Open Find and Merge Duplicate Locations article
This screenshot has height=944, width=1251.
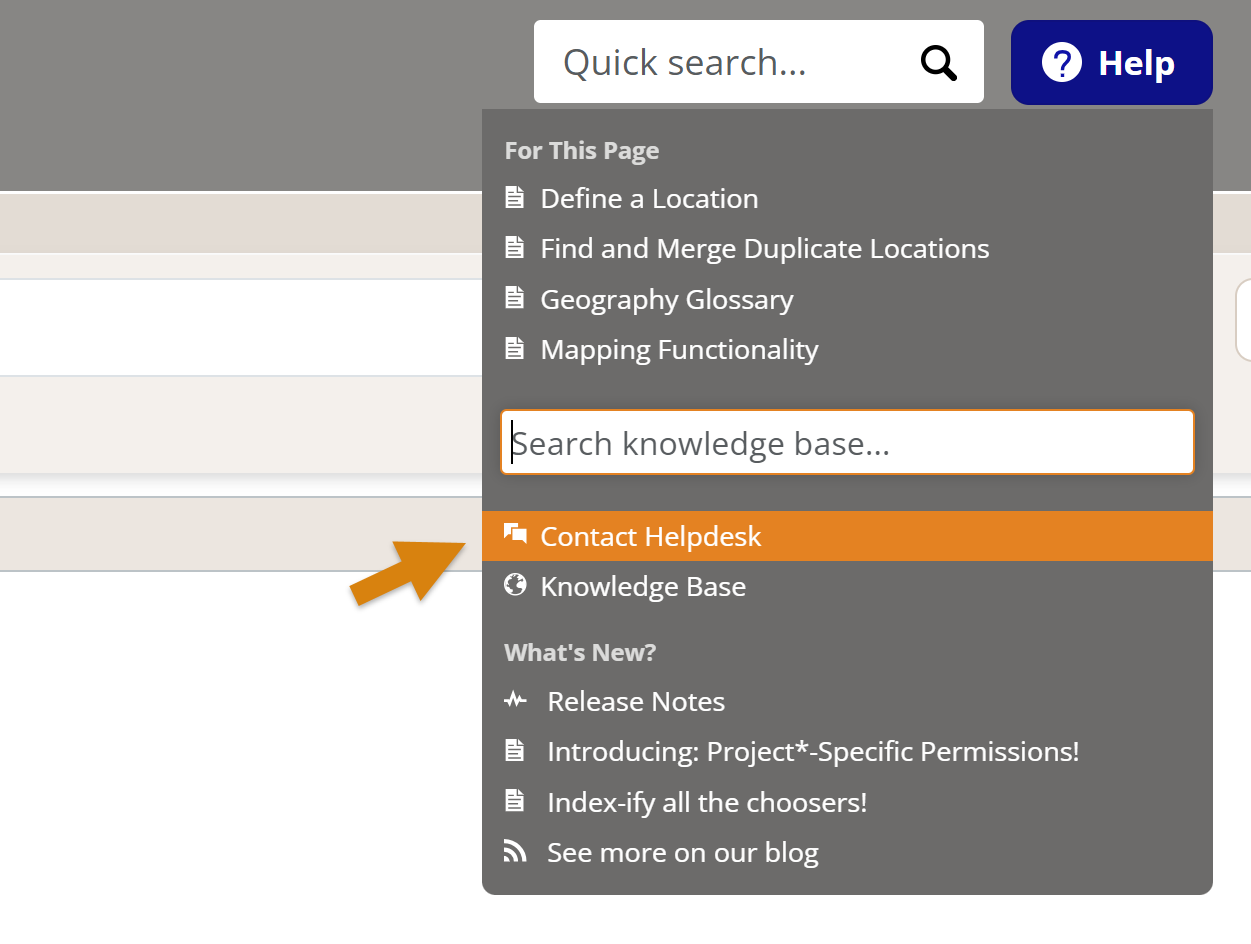click(x=765, y=249)
